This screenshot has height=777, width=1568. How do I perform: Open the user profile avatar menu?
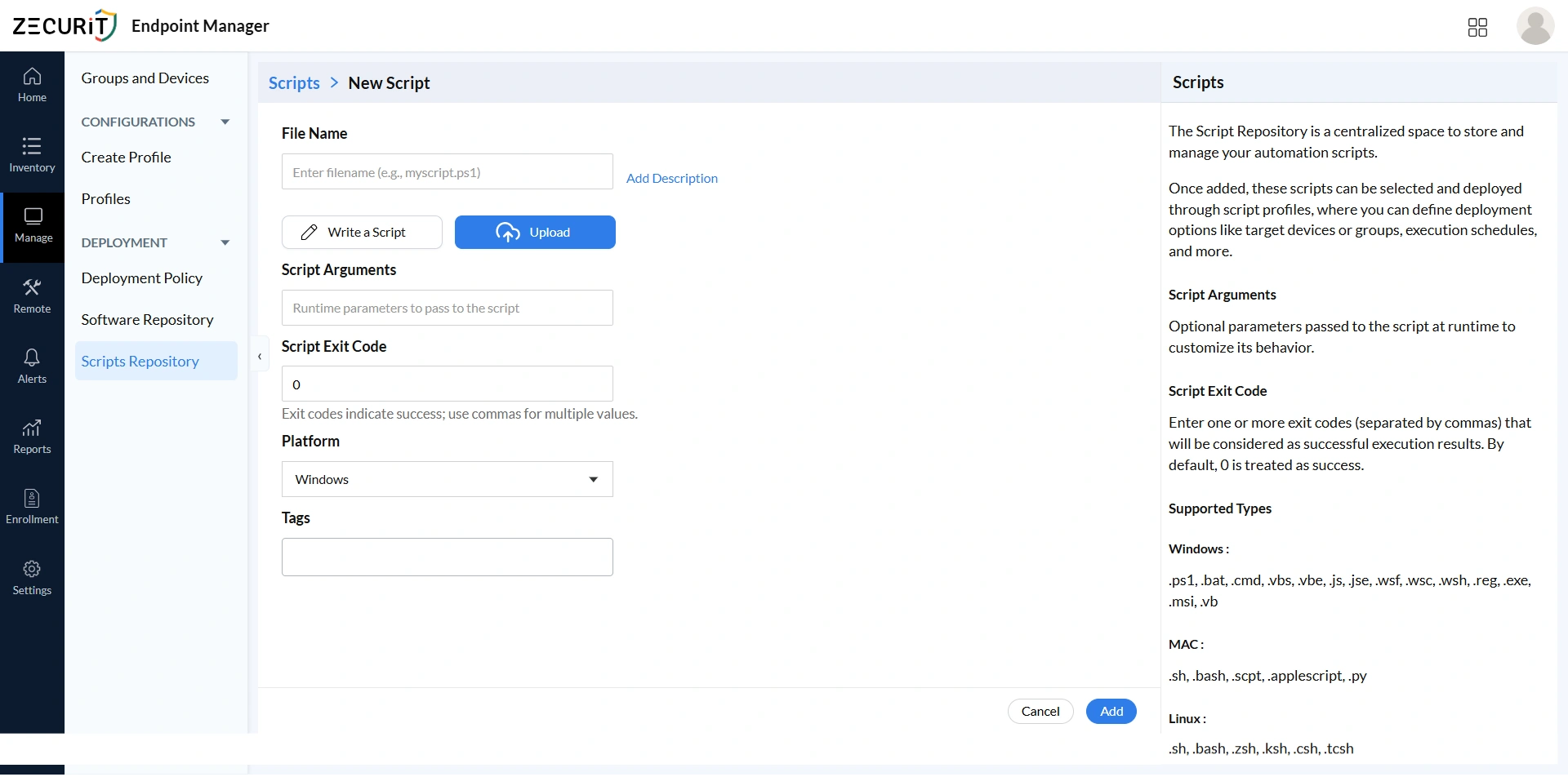pos(1536,26)
